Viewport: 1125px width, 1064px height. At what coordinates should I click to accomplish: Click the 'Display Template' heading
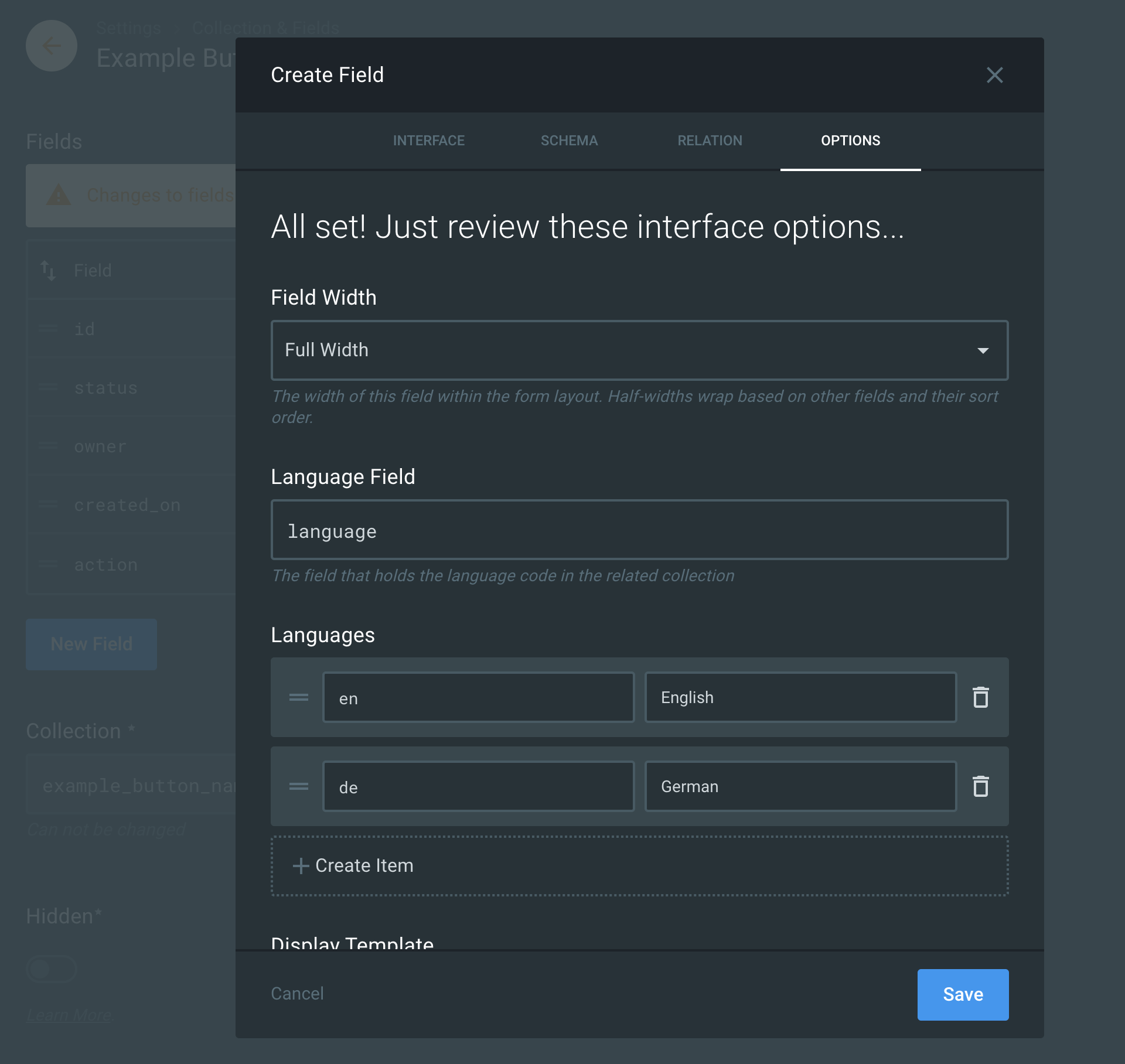coord(352,942)
